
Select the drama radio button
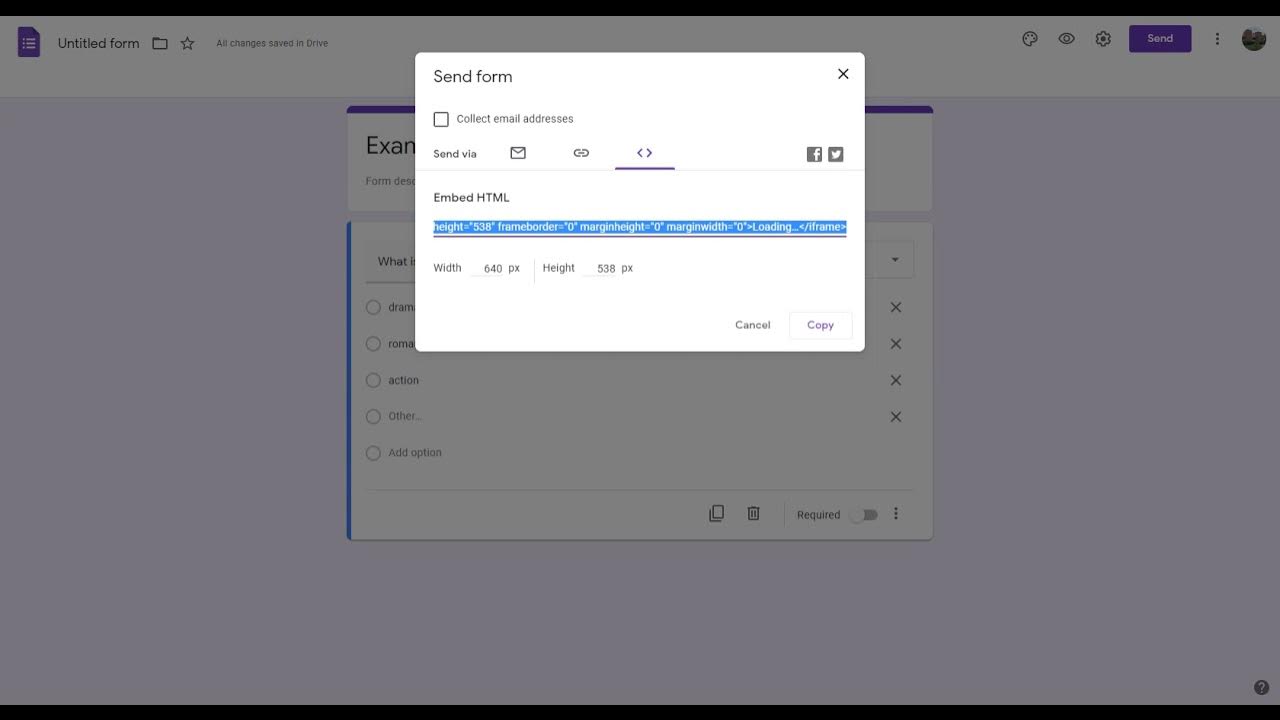click(373, 307)
